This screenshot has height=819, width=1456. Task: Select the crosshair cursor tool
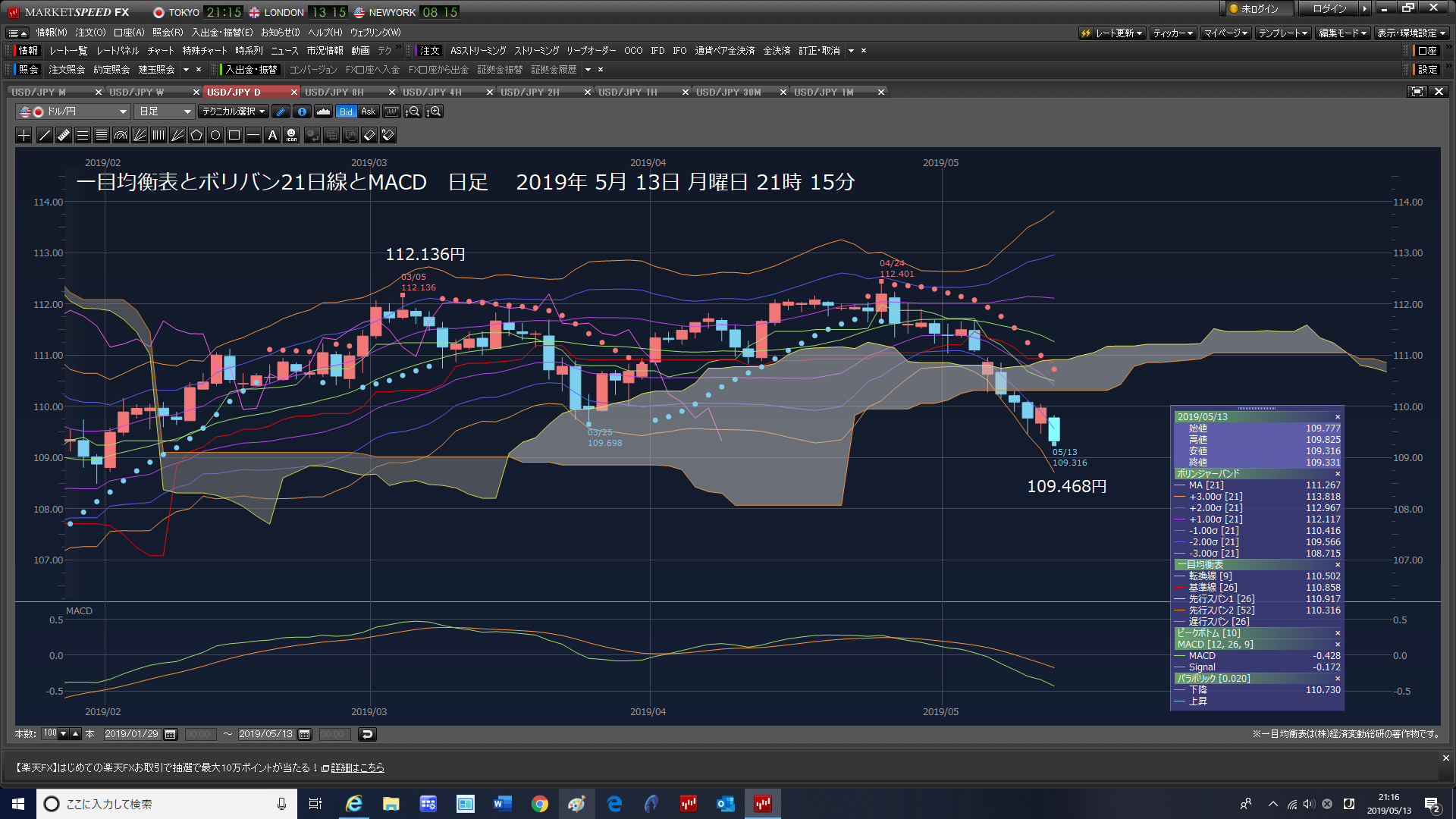(x=24, y=135)
